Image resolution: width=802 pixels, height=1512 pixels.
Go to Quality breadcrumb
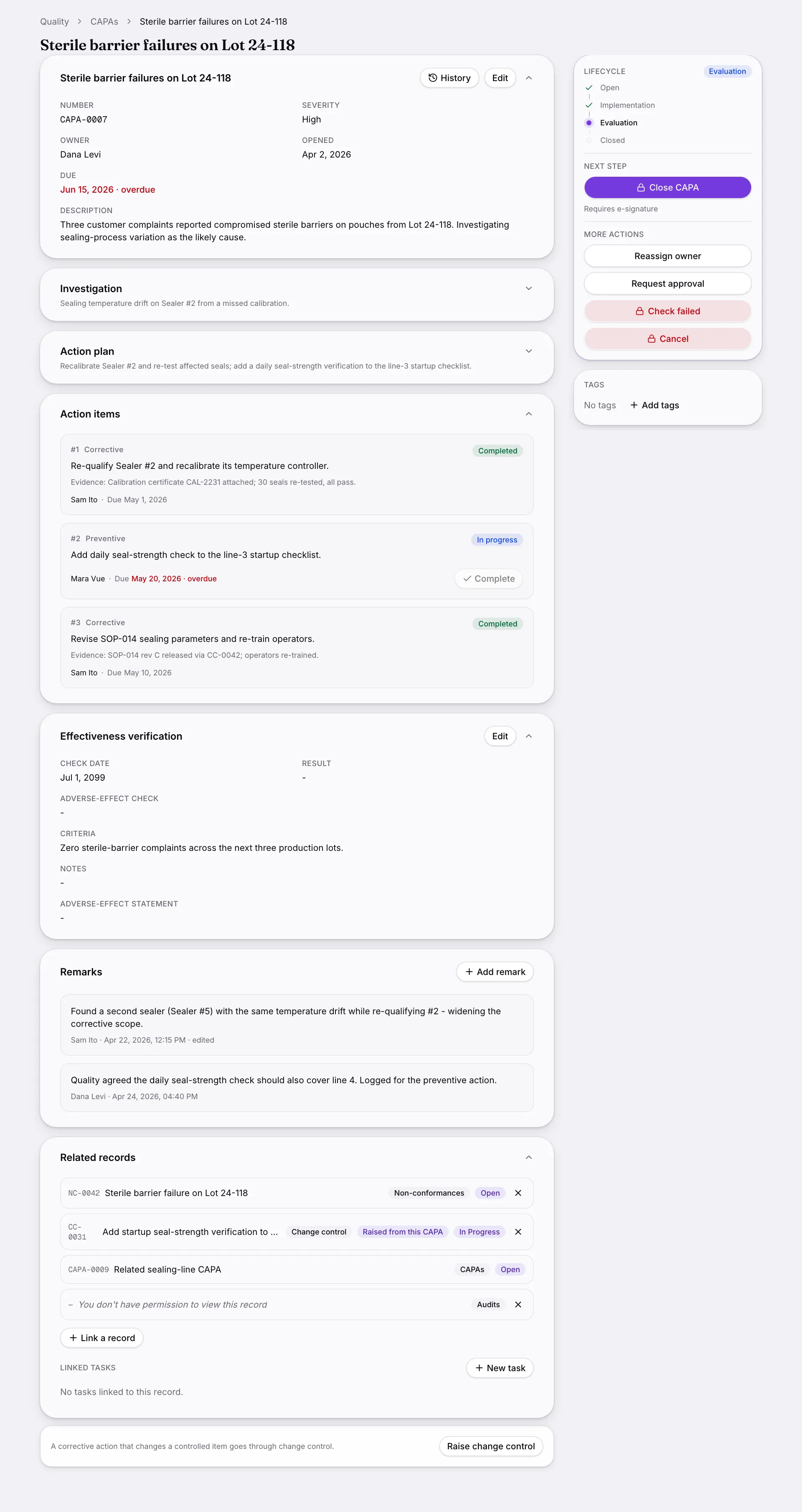[x=55, y=22]
